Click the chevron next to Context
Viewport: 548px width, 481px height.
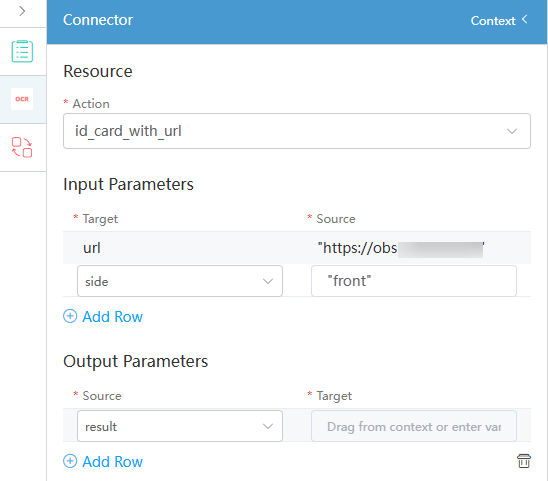(525, 20)
